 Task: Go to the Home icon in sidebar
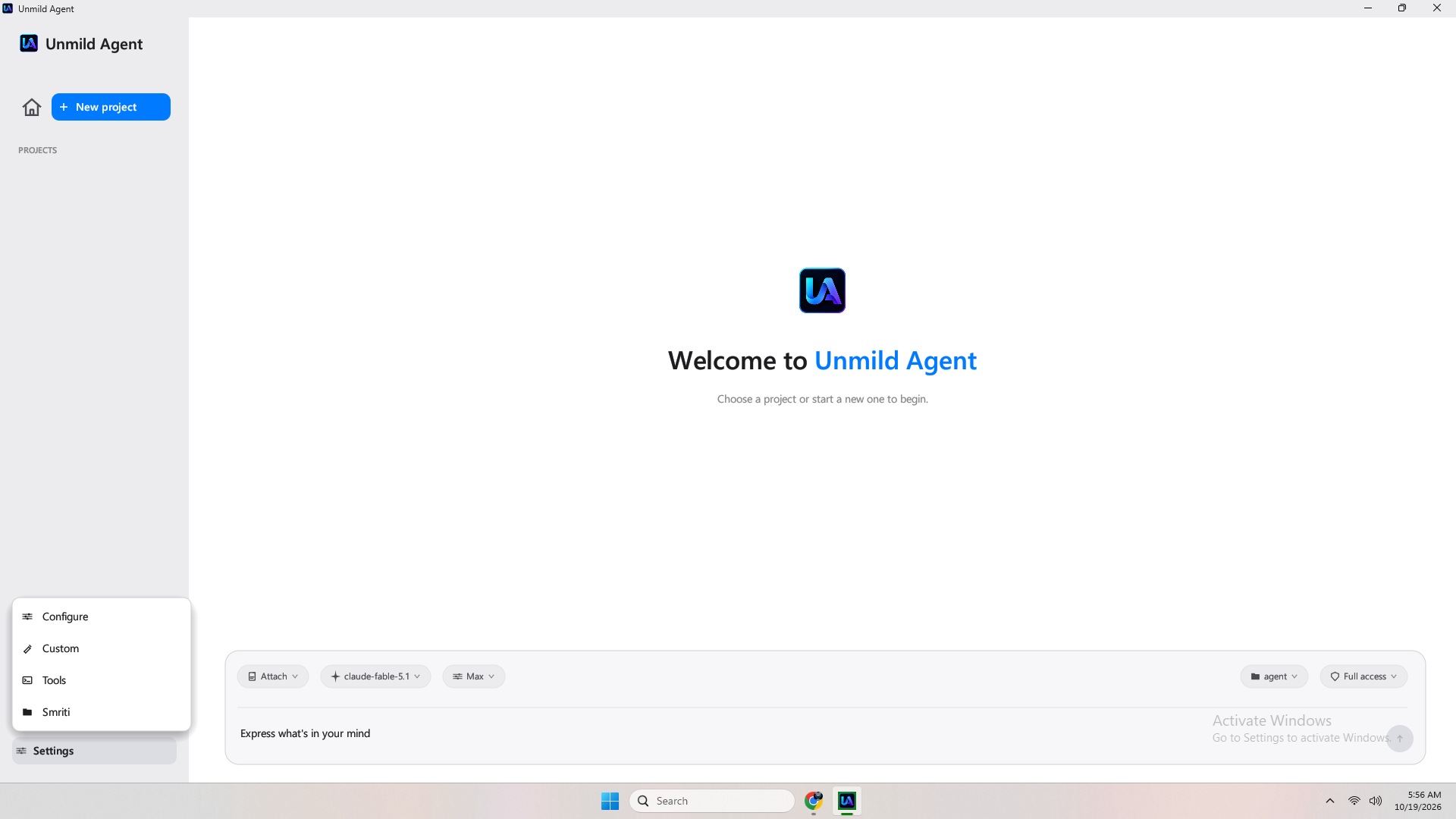pyautogui.click(x=32, y=107)
